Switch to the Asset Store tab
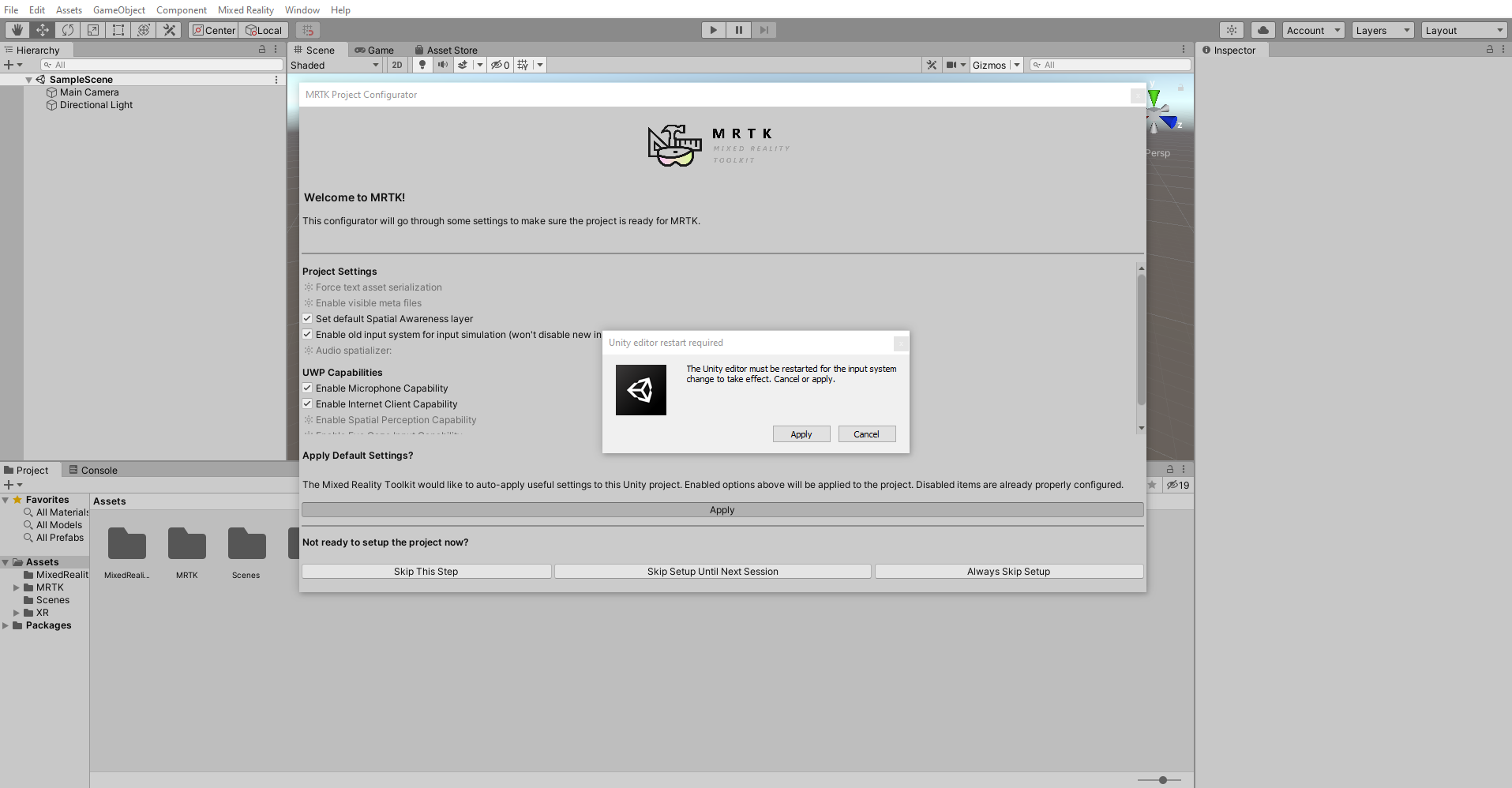The width and height of the screenshot is (1512, 788). 446,50
